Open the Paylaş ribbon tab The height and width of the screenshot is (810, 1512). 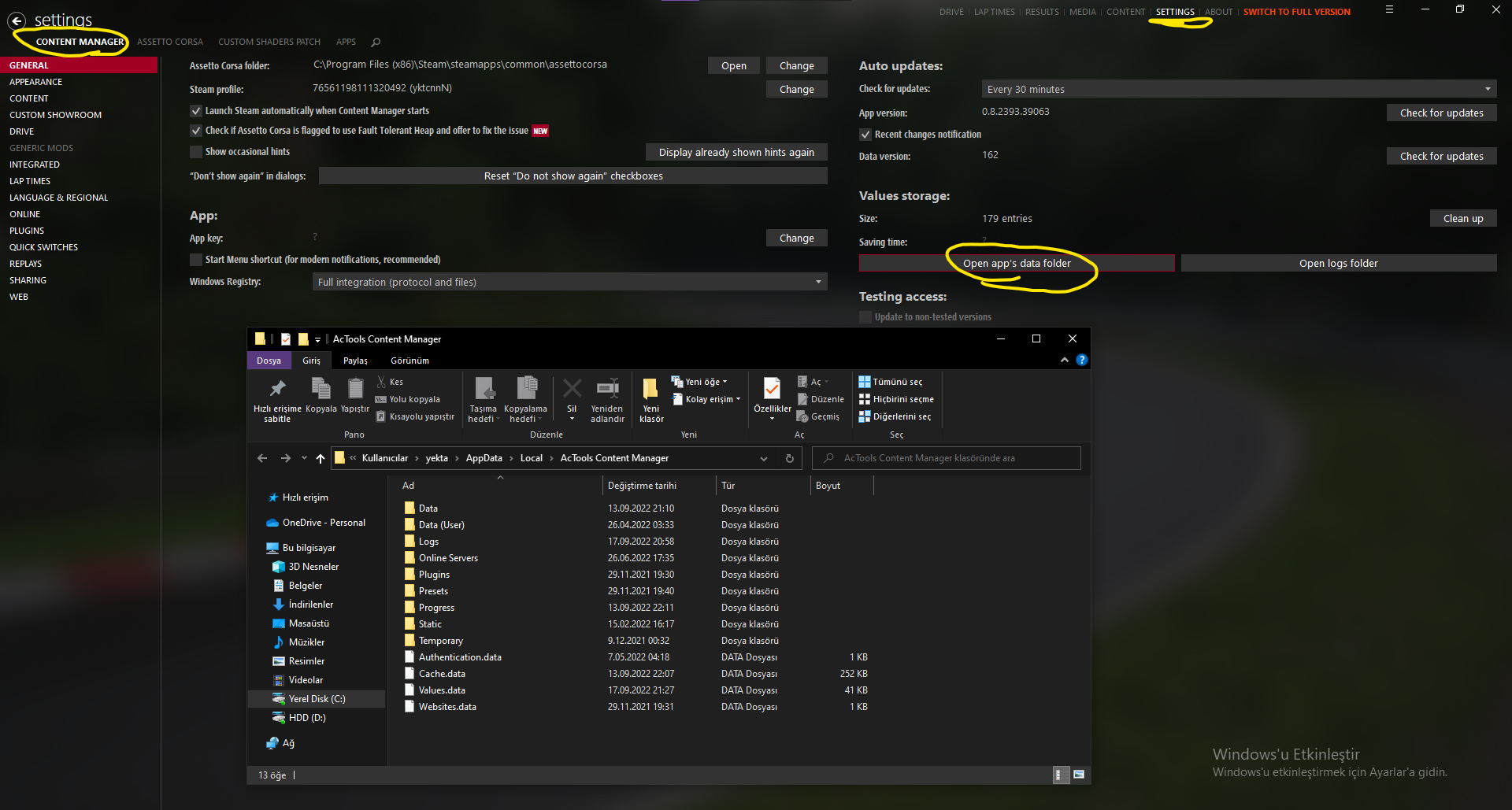[x=355, y=361]
